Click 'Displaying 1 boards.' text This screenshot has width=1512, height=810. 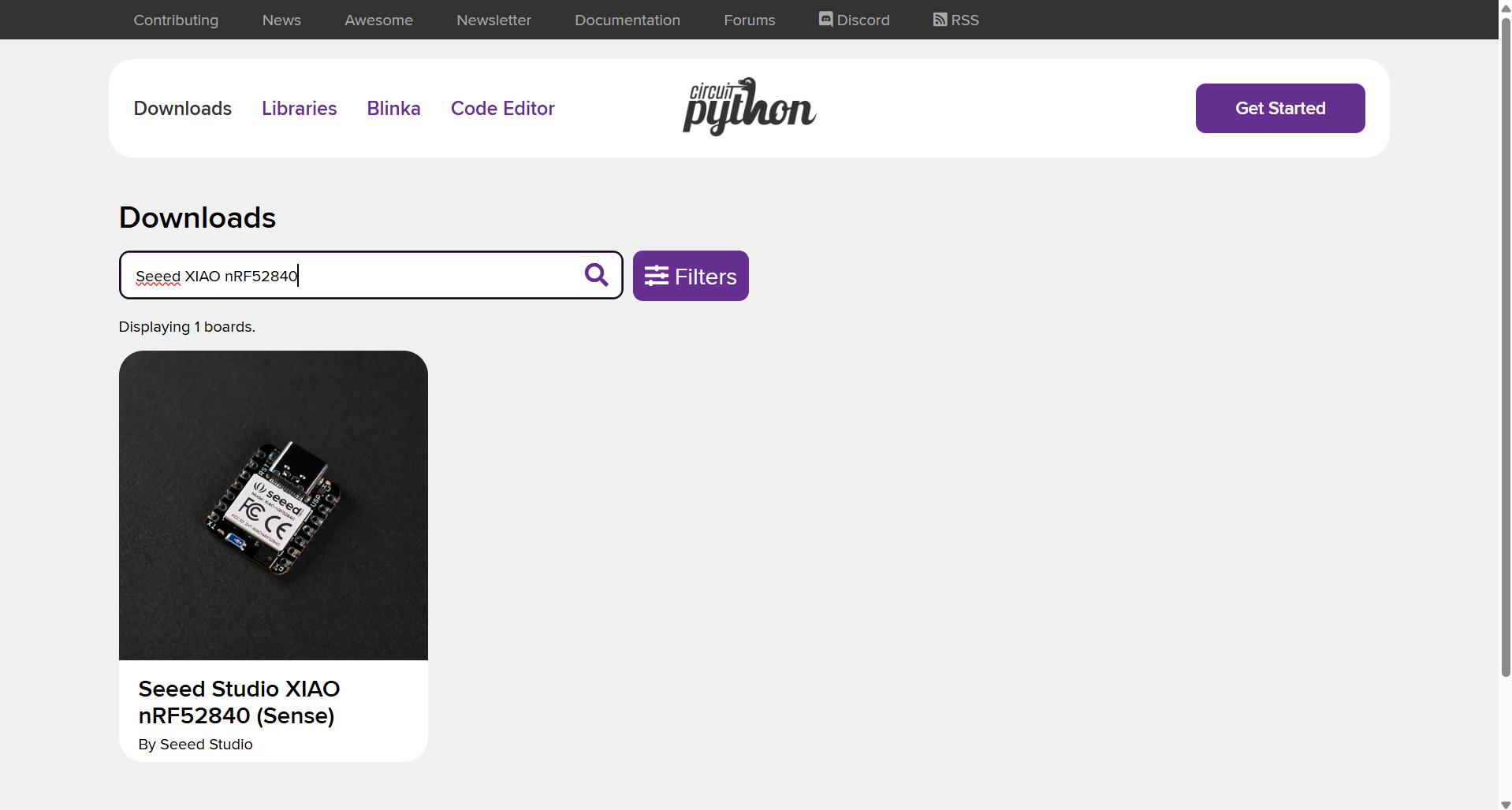pos(187,326)
